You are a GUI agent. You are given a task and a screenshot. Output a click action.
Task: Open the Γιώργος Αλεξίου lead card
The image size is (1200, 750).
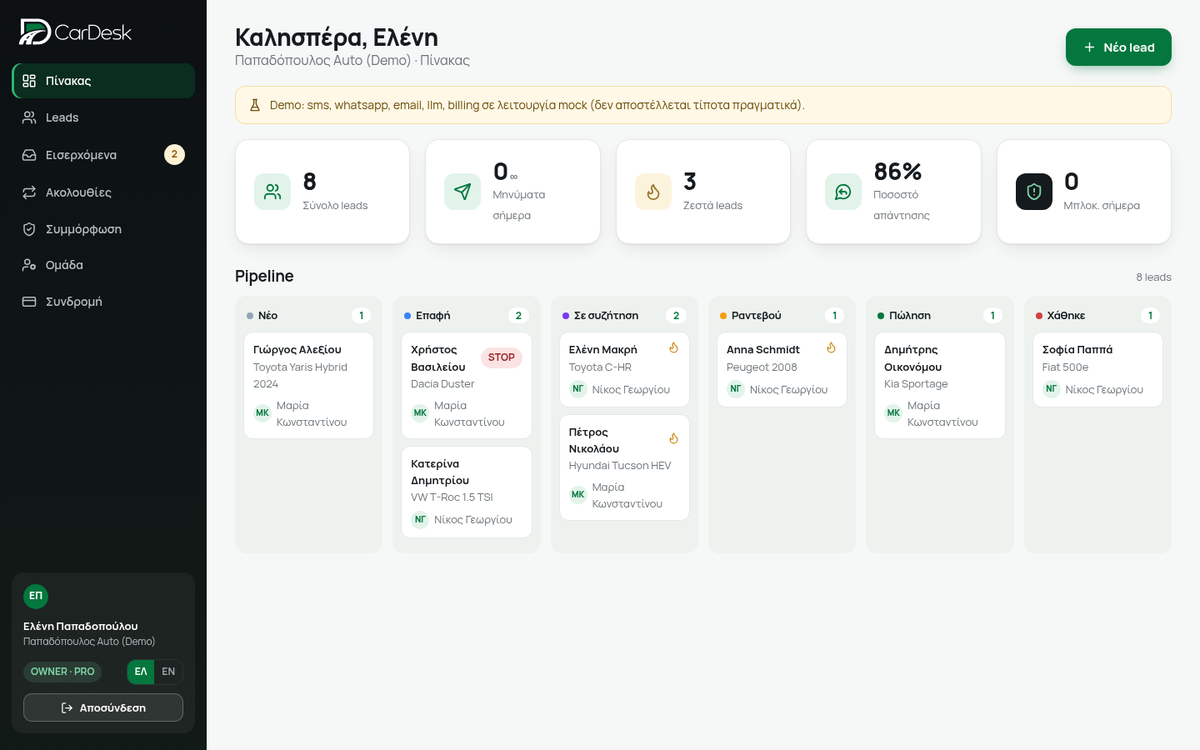tap(309, 385)
